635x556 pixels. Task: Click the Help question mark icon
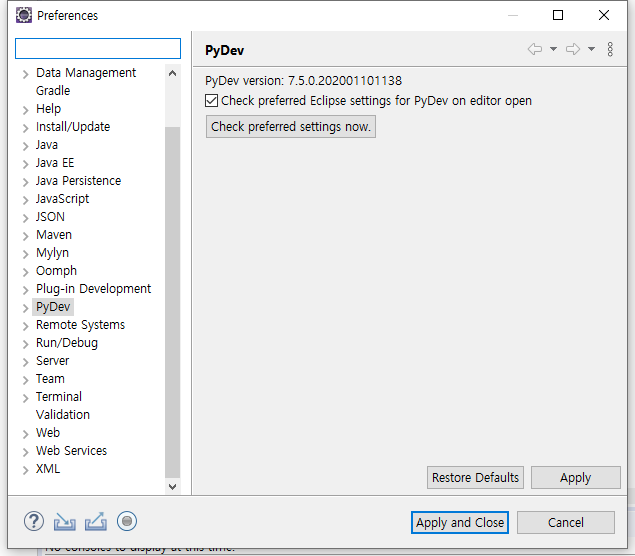(x=34, y=521)
